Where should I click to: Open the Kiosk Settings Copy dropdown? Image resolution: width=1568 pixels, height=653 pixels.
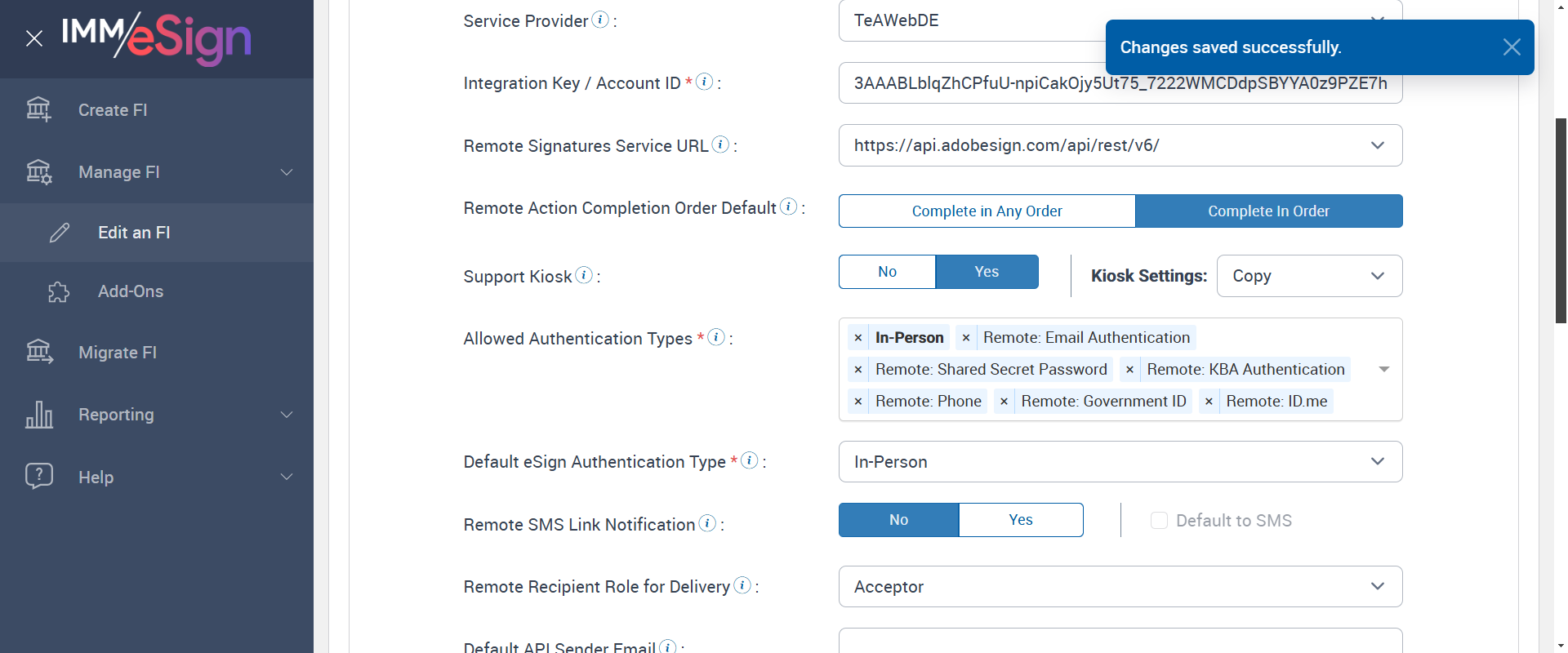(x=1308, y=276)
